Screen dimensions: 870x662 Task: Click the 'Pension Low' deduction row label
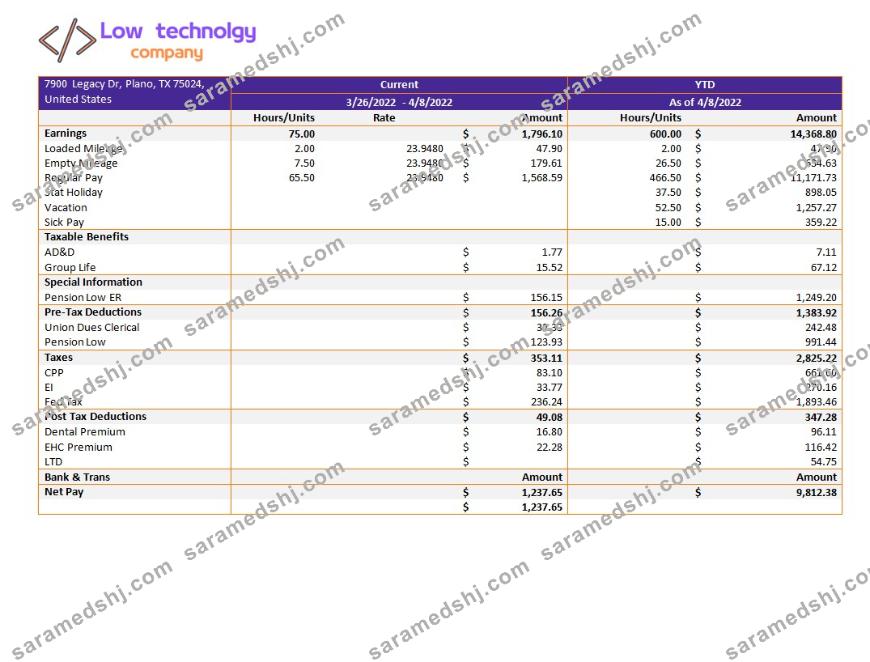pyautogui.click(x=75, y=342)
